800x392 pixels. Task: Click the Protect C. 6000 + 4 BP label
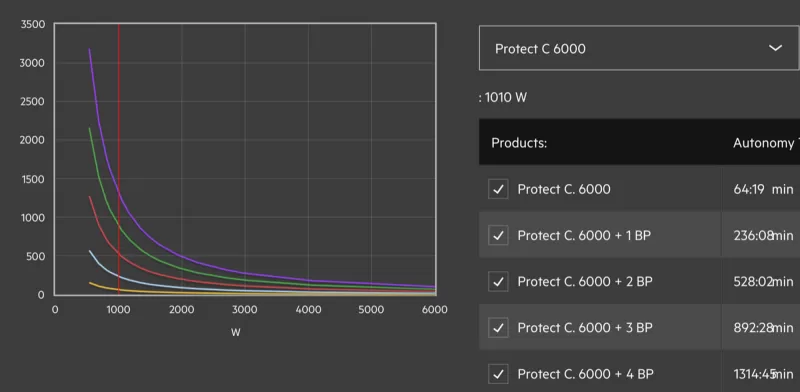tap(585, 374)
